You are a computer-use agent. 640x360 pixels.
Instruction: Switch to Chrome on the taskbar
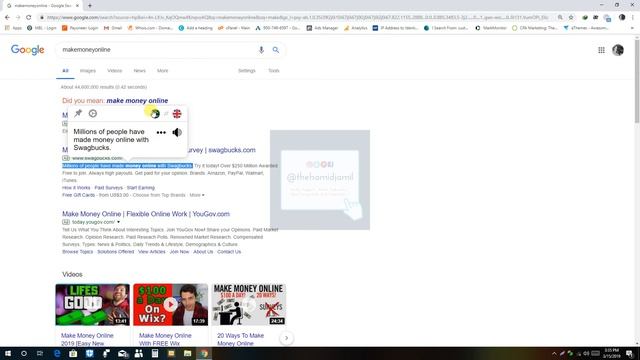[204, 353]
